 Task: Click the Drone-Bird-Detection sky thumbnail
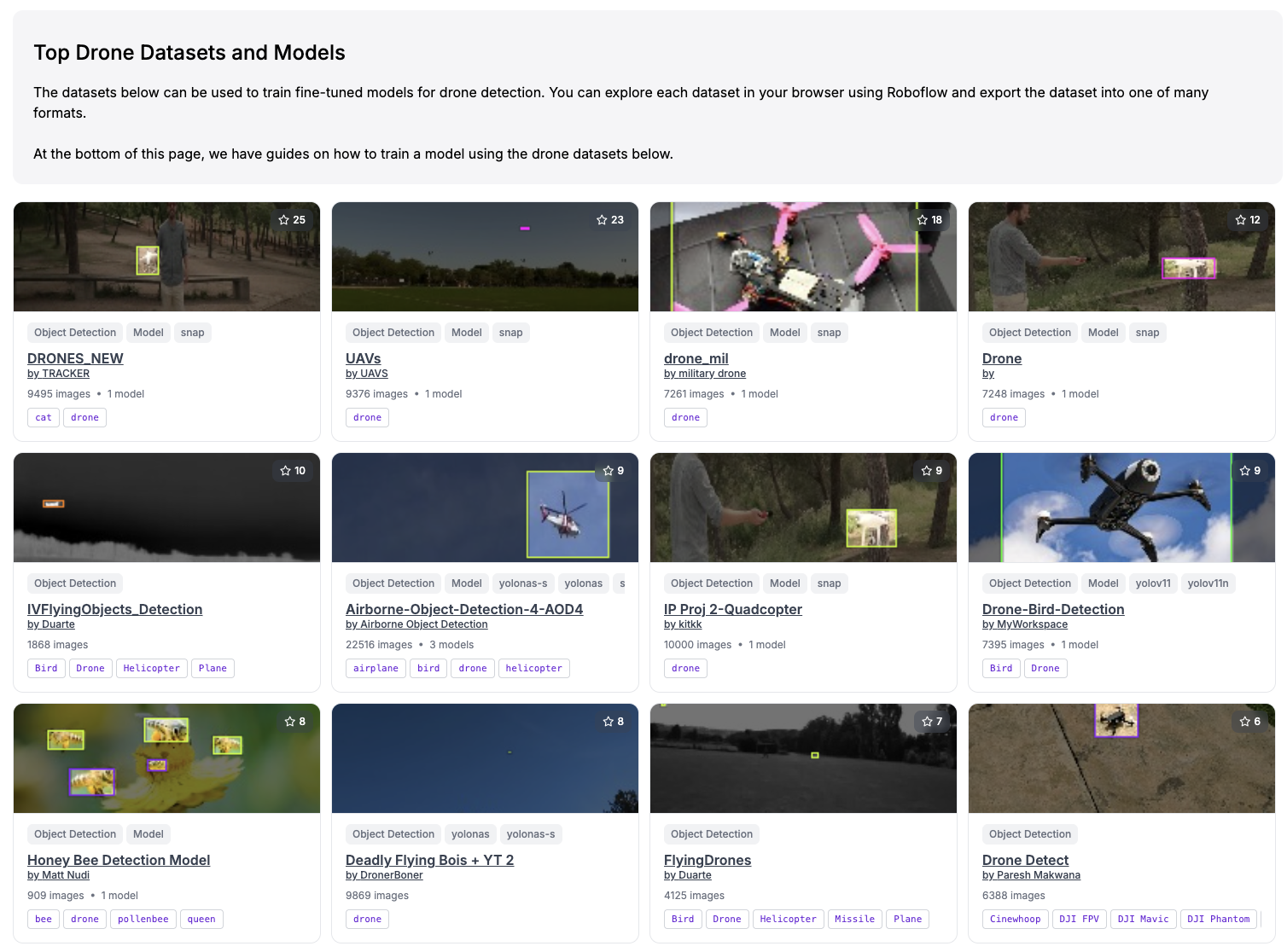pos(1121,508)
